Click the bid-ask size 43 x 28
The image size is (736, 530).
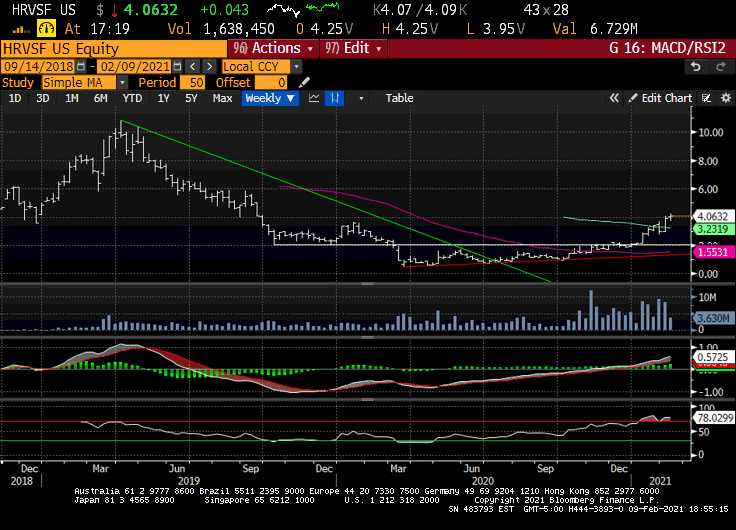pyautogui.click(x=545, y=10)
